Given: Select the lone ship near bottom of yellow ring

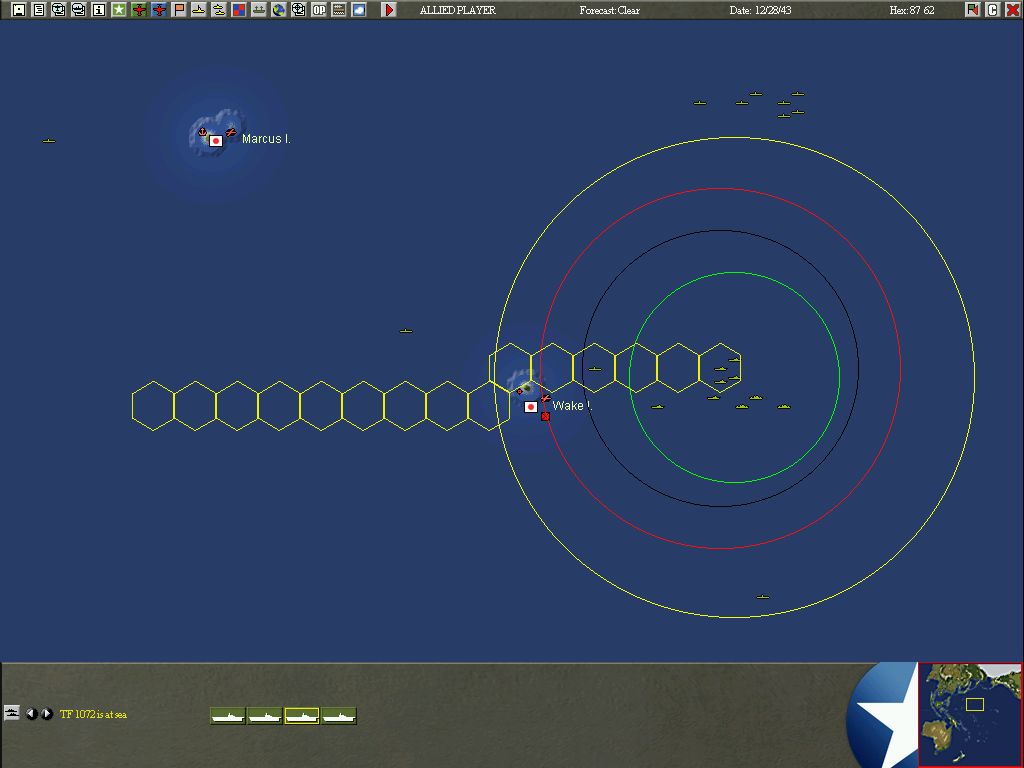Looking at the screenshot, I should [x=762, y=597].
